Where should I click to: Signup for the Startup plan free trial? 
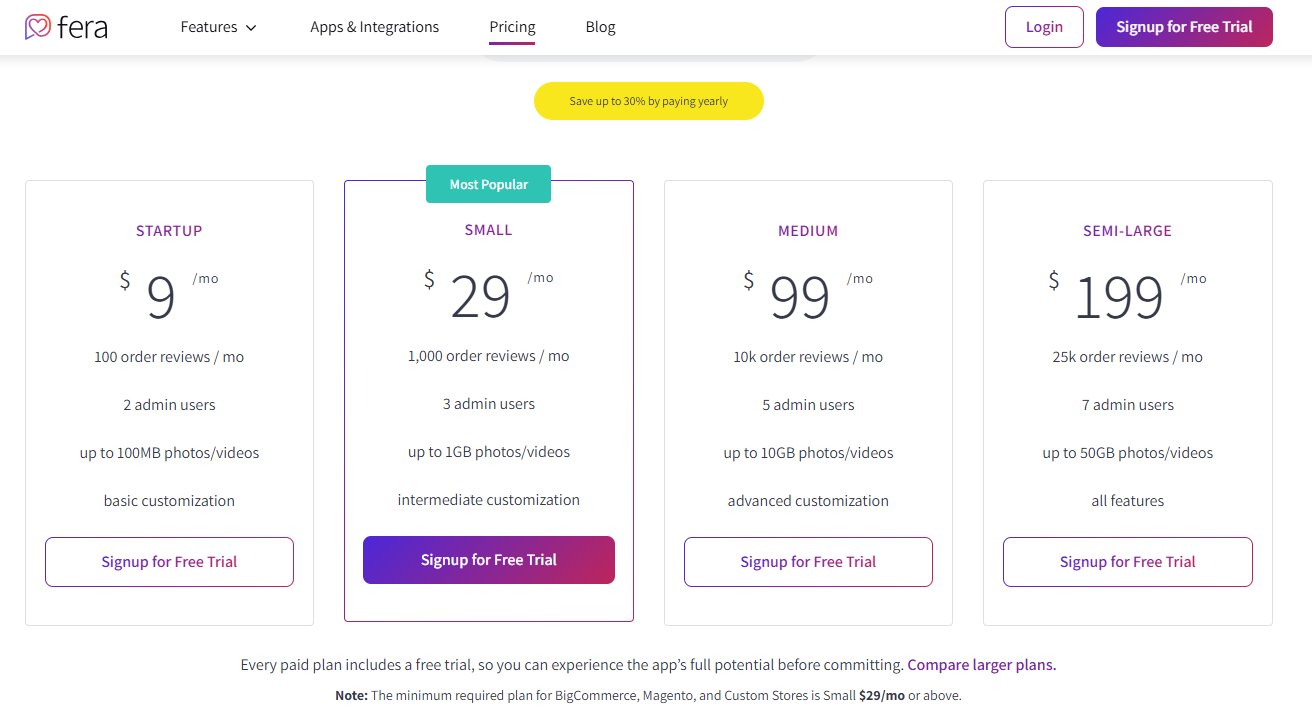(x=169, y=562)
